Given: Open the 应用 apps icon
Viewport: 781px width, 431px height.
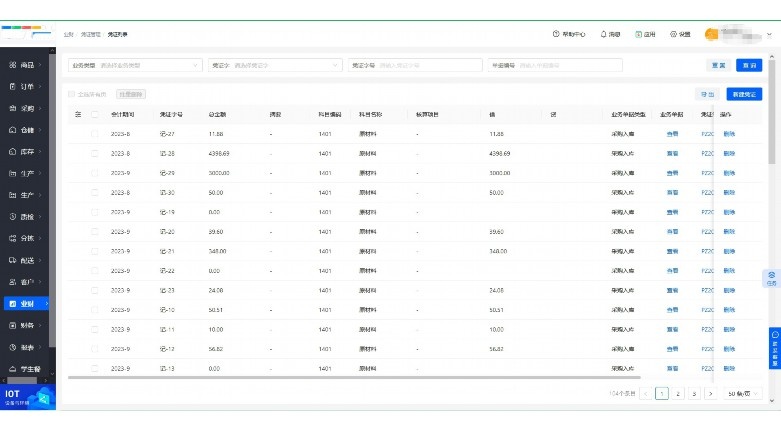Looking at the screenshot, I should coord(638,34).
